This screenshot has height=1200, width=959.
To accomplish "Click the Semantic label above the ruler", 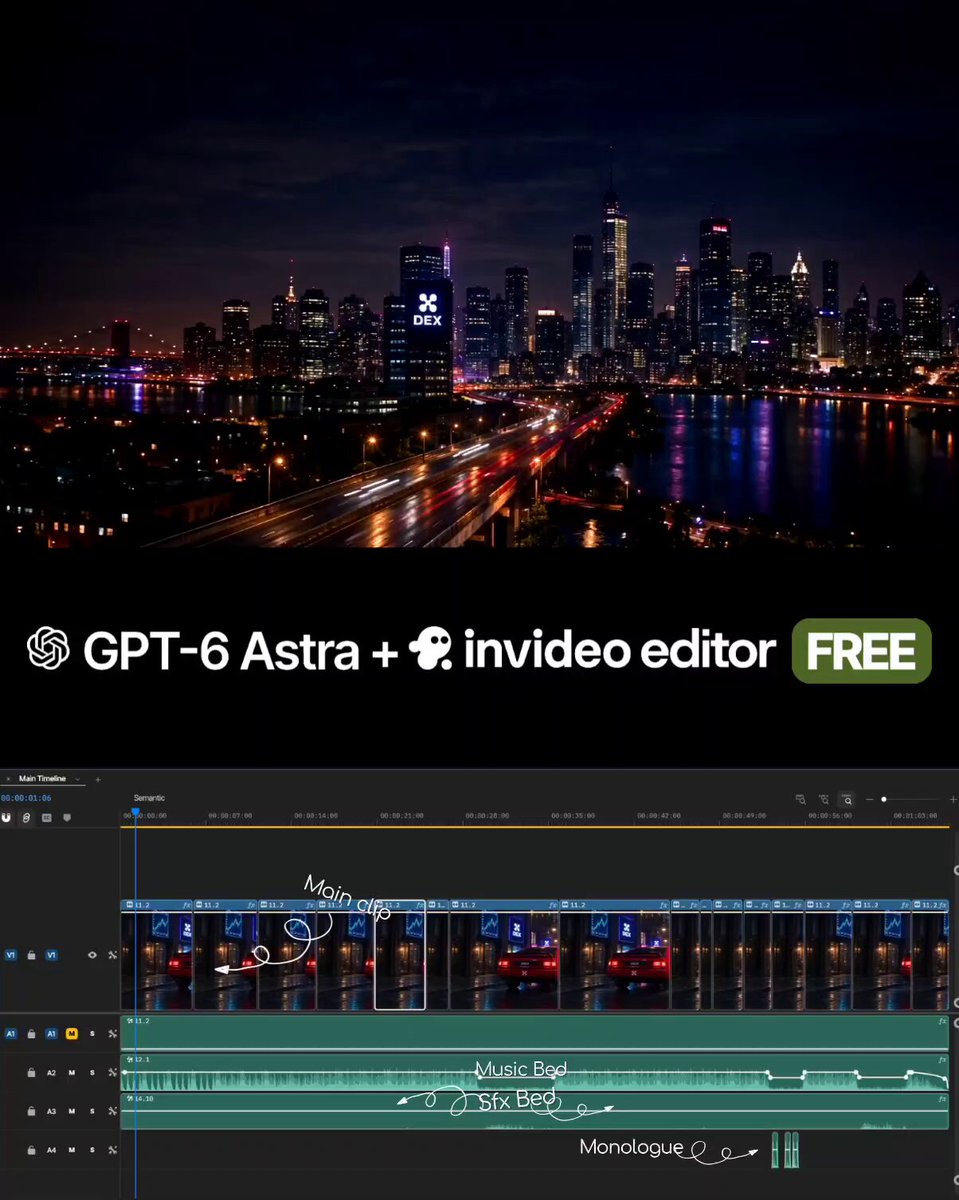I will (149, 798).
